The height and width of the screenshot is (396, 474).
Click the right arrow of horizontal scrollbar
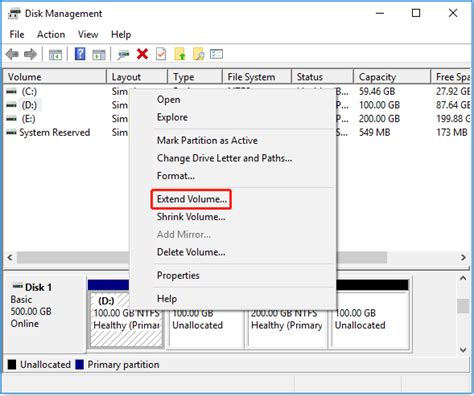click(x=463, y=257)
